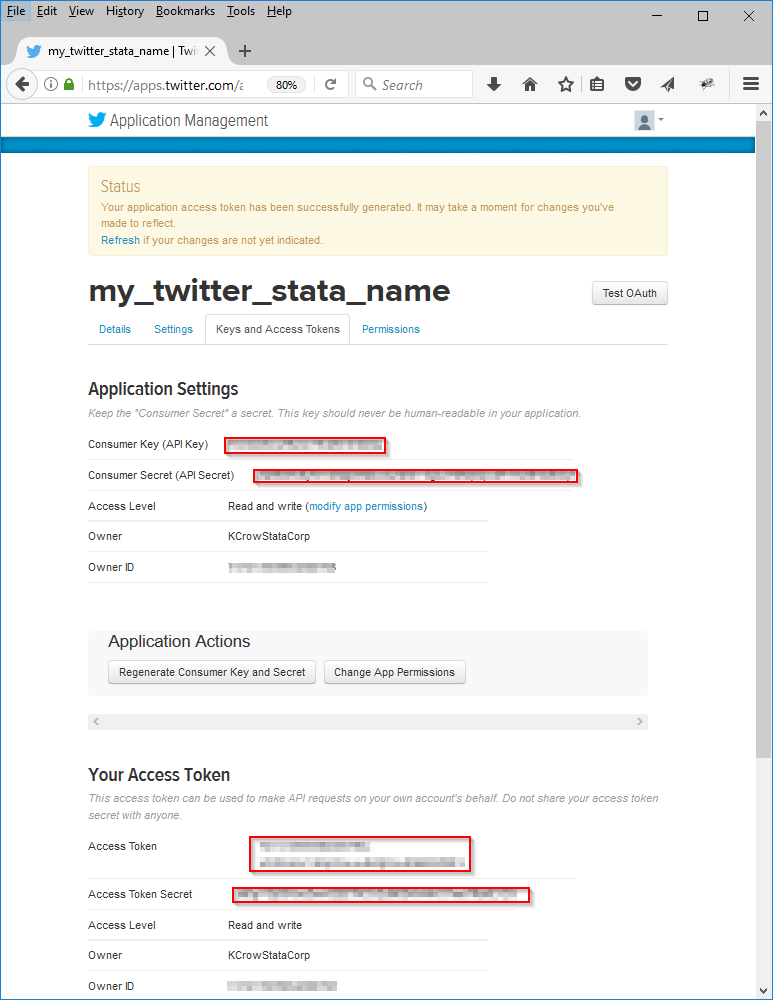Save page to Pocket icon
Screen dimensions: 773x1000
[x=633, y=84]
